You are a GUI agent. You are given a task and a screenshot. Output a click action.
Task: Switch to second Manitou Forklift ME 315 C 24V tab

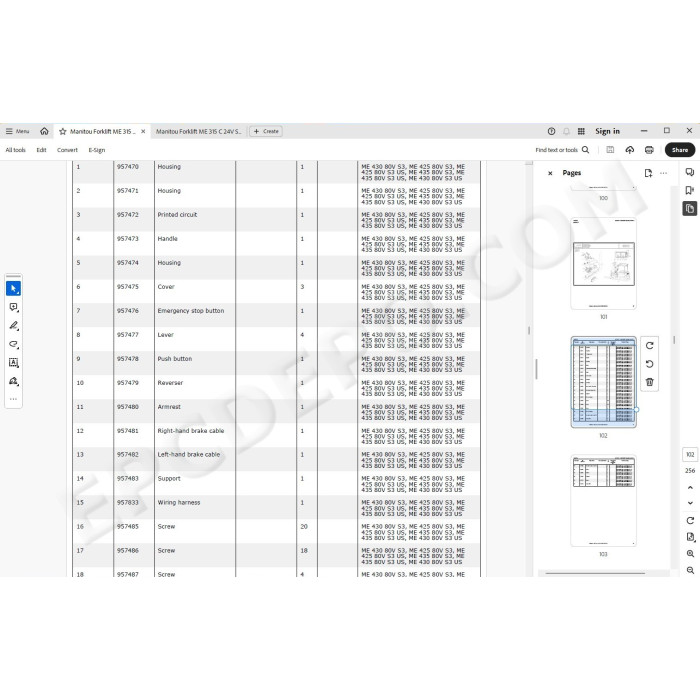[199, 131]
